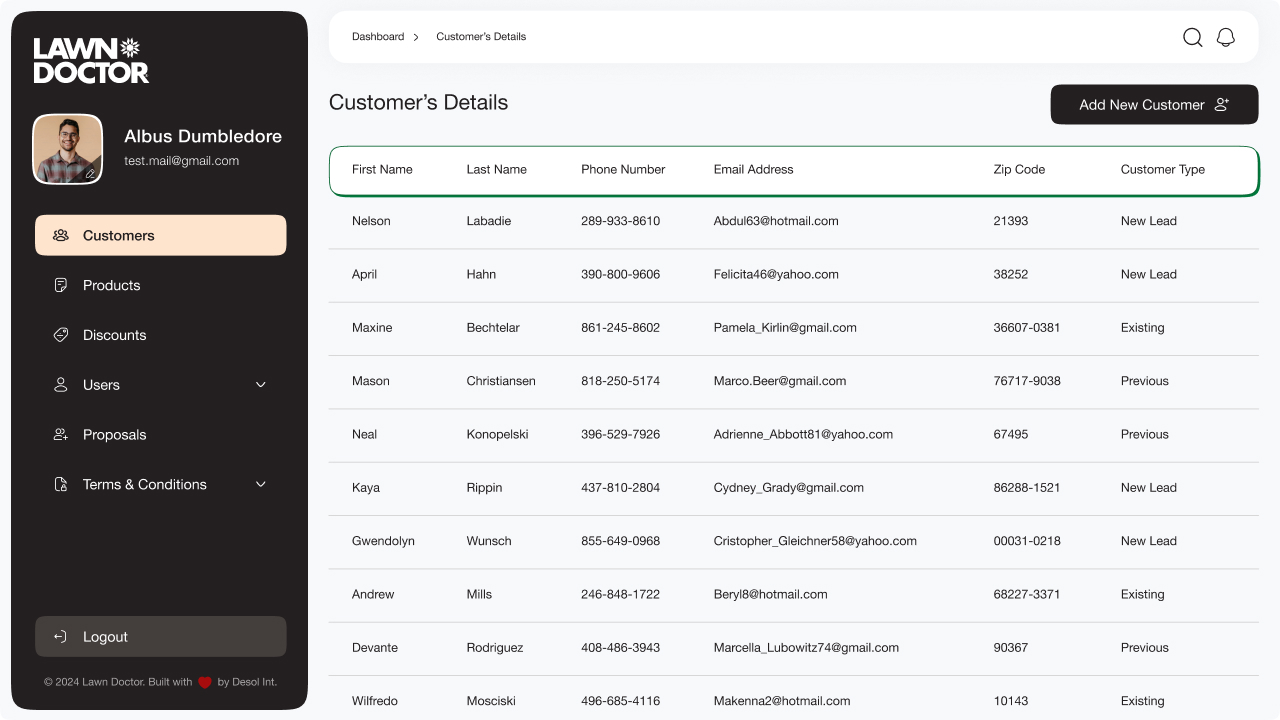Click zip code 38252
Viewport: 1280px width, 720px height.
1010,274
